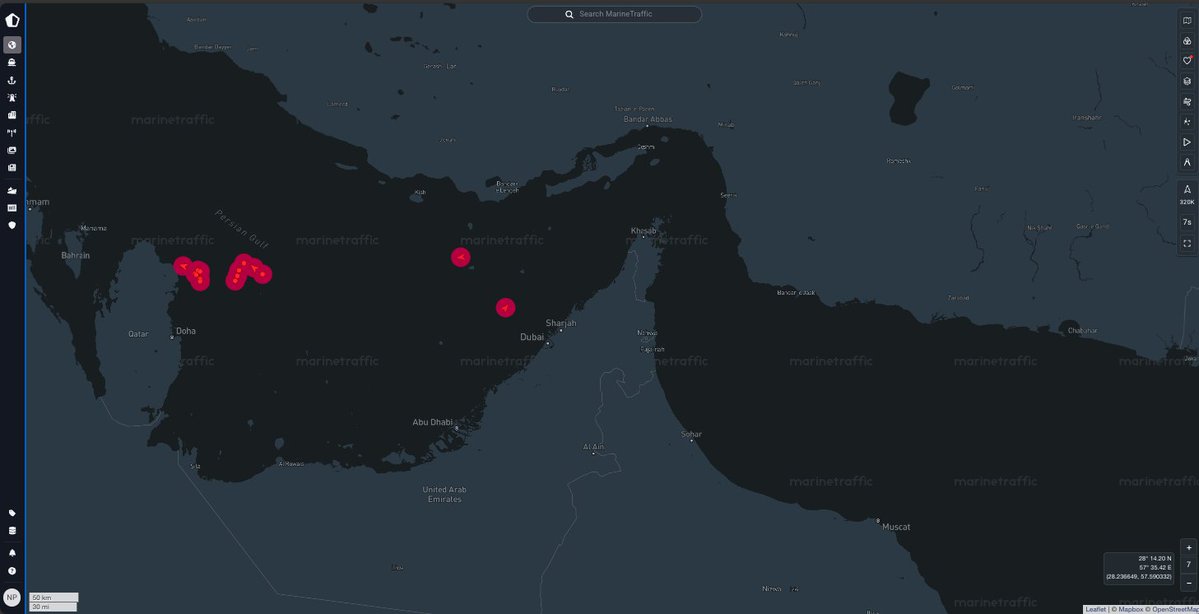
Task: Open the notifications bell icon
Action: (x=12, y=553)
